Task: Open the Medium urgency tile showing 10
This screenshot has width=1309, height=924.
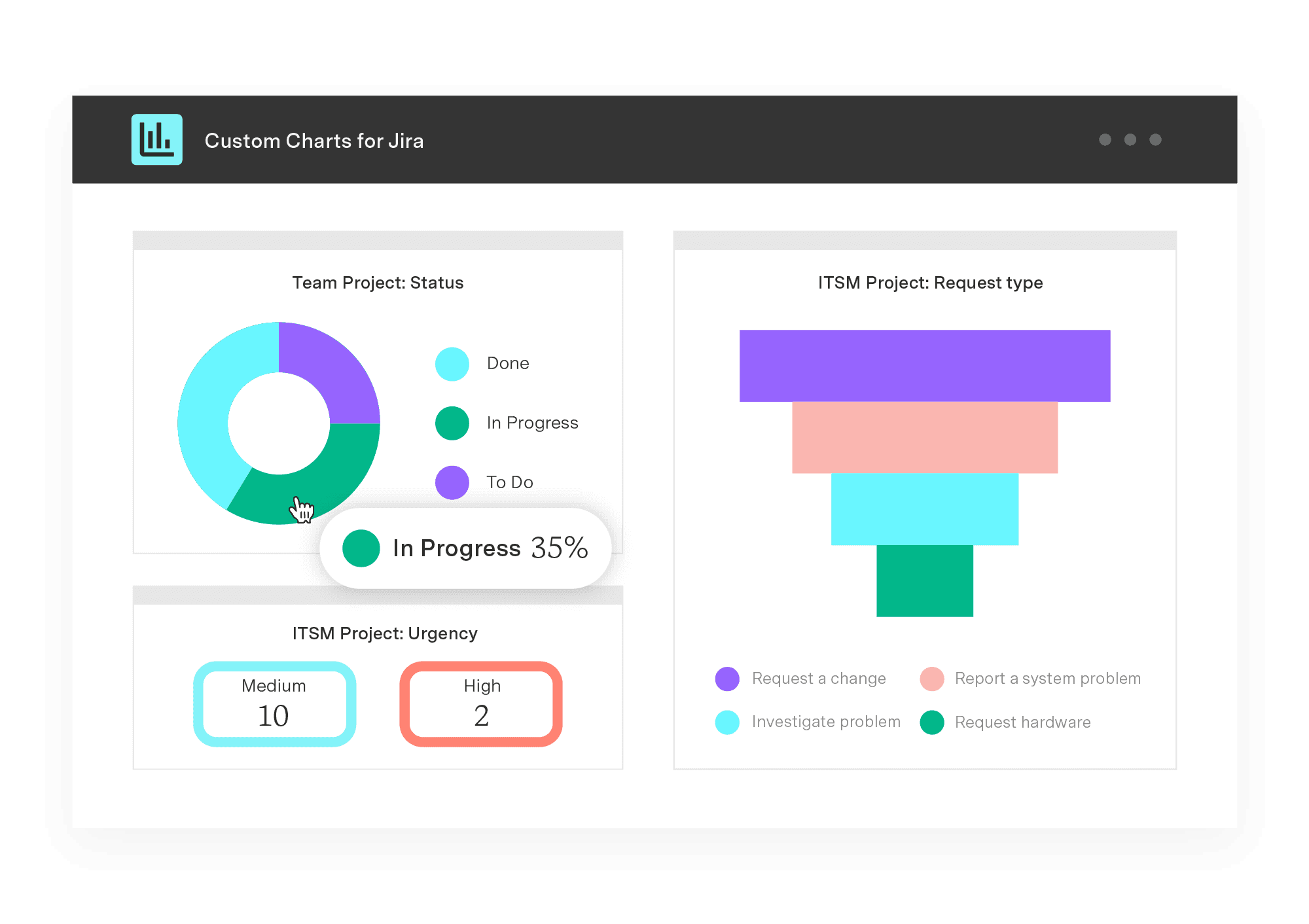Action: [274, 703]
